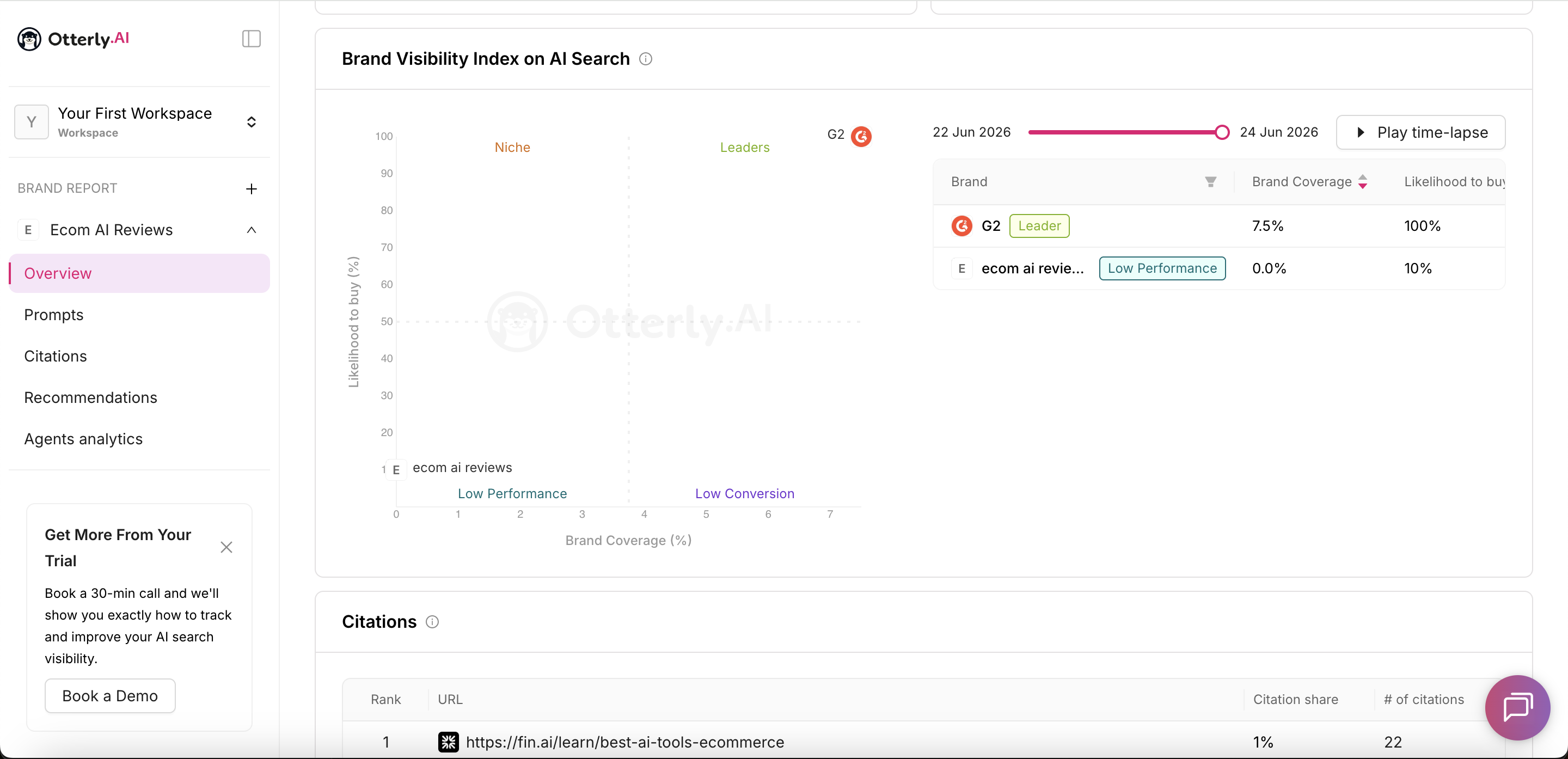Select the 0.0% brand coverage value
The image size is (1568, 759).
click(x=1269, y=268)
